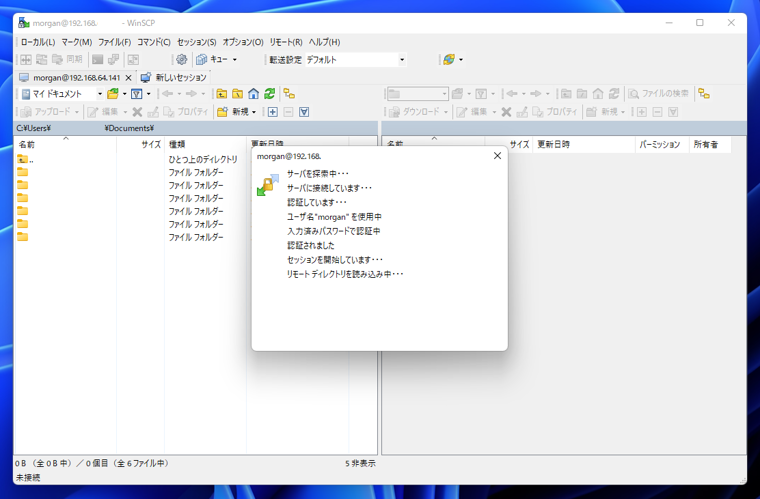
Task: Close the morgan@192.168.64.141 session tab
Action: pos(128,78)
